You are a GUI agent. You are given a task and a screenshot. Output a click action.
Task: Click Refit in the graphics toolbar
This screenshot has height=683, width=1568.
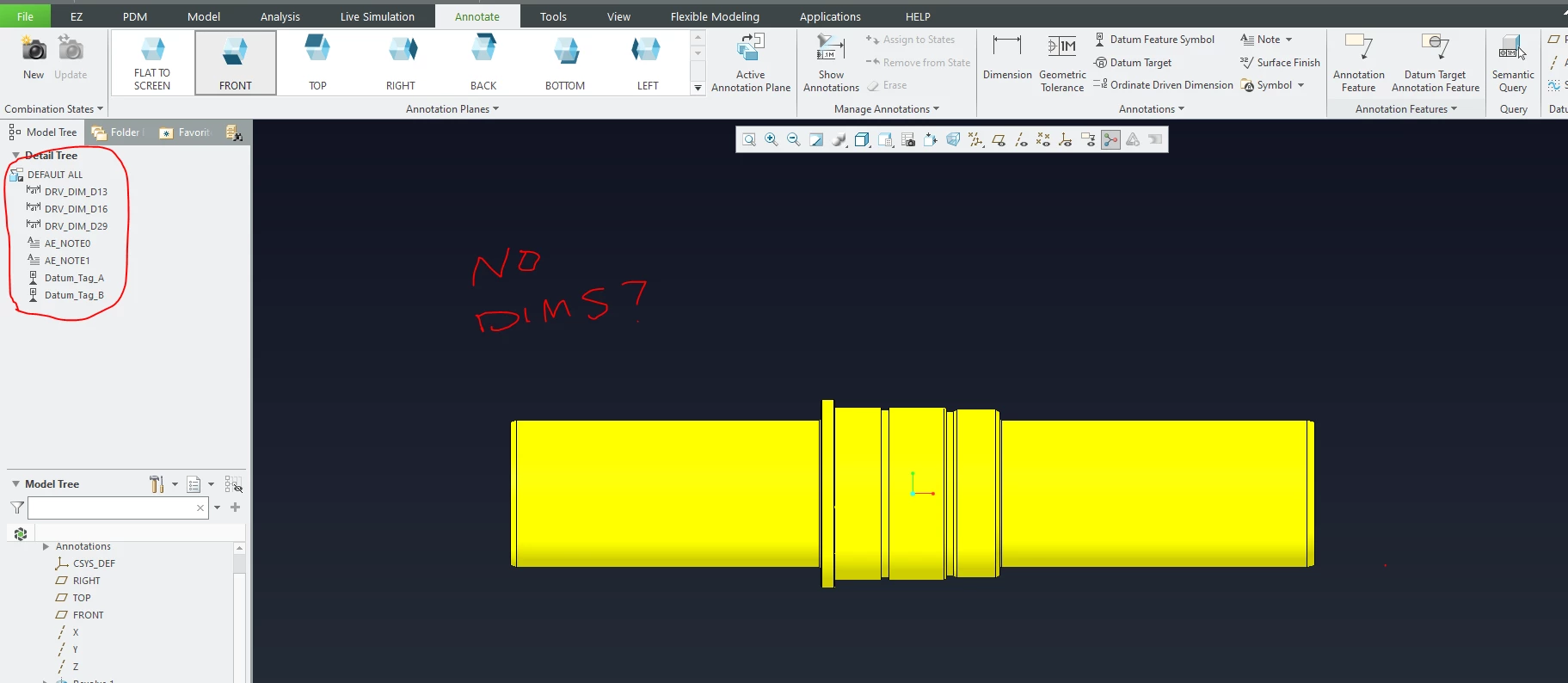749,139
